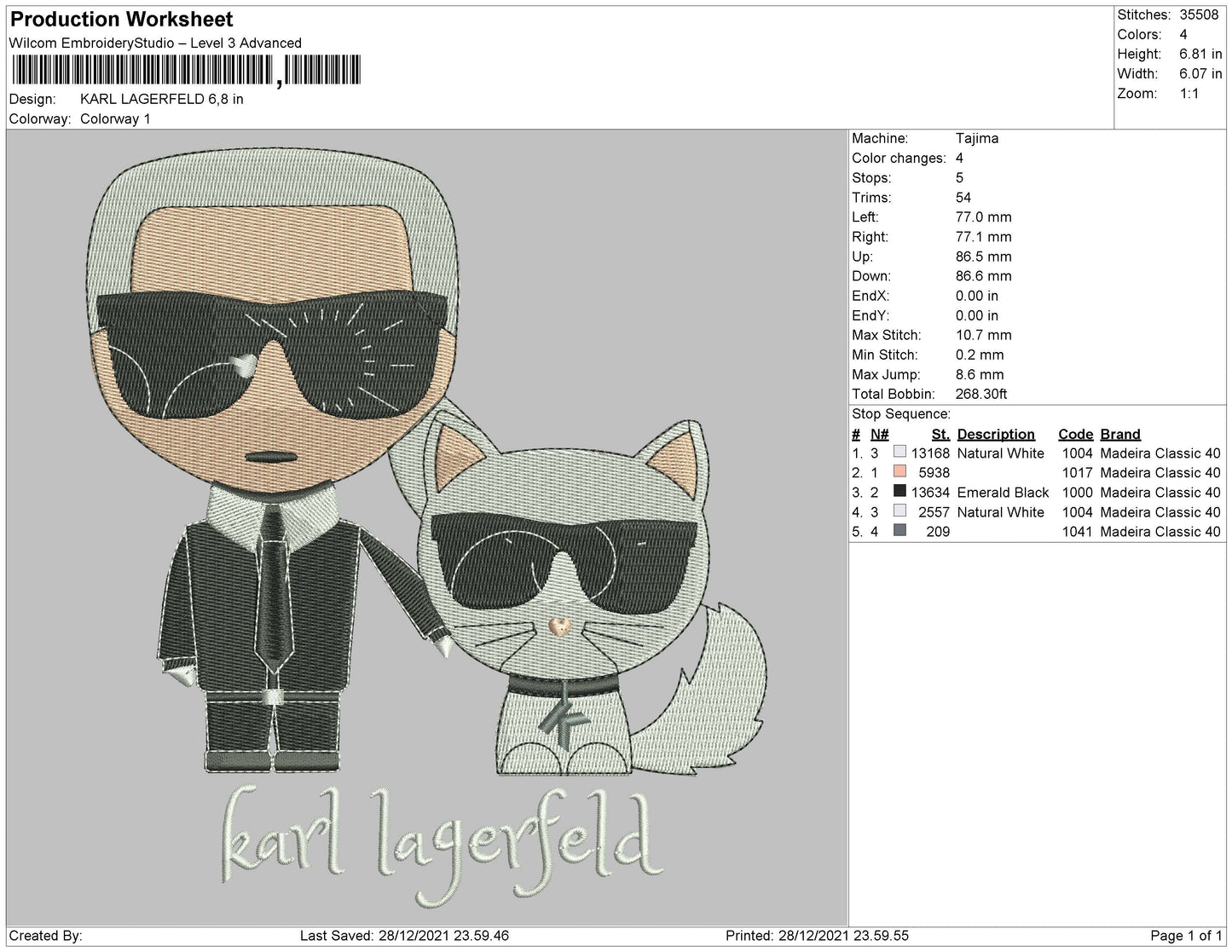Click the Colors value 4
The width and height of the screenshot is (1232, 952).
point(1183,35)
